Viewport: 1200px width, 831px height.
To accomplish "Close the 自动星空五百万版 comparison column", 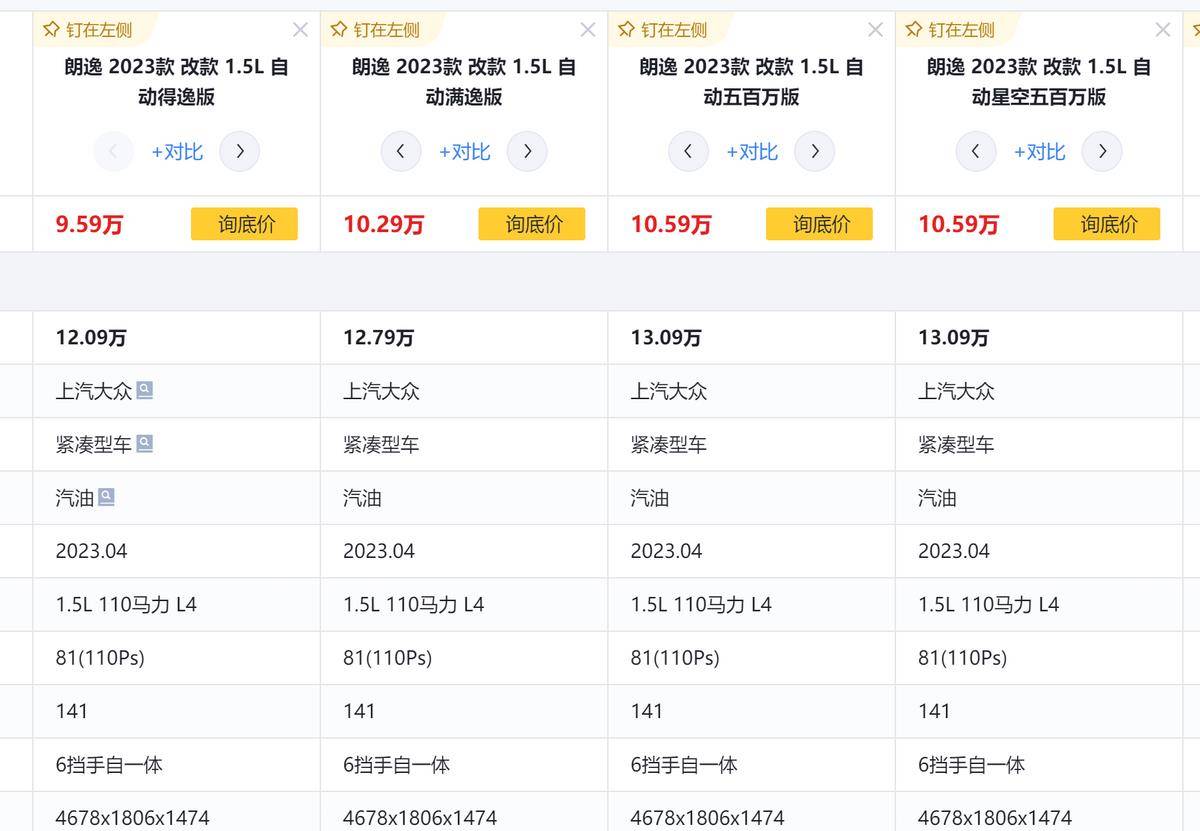I will click(x=1163, y=30).
